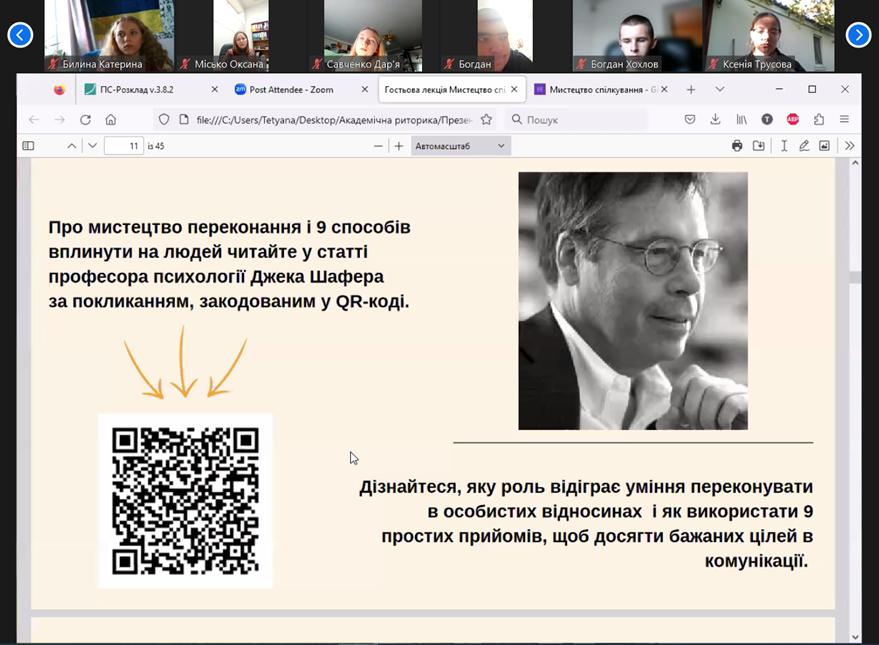Select Богдан Хохлов video thumbnail
879x645 pixels.
pyautogui.click(x=637, y=35)
